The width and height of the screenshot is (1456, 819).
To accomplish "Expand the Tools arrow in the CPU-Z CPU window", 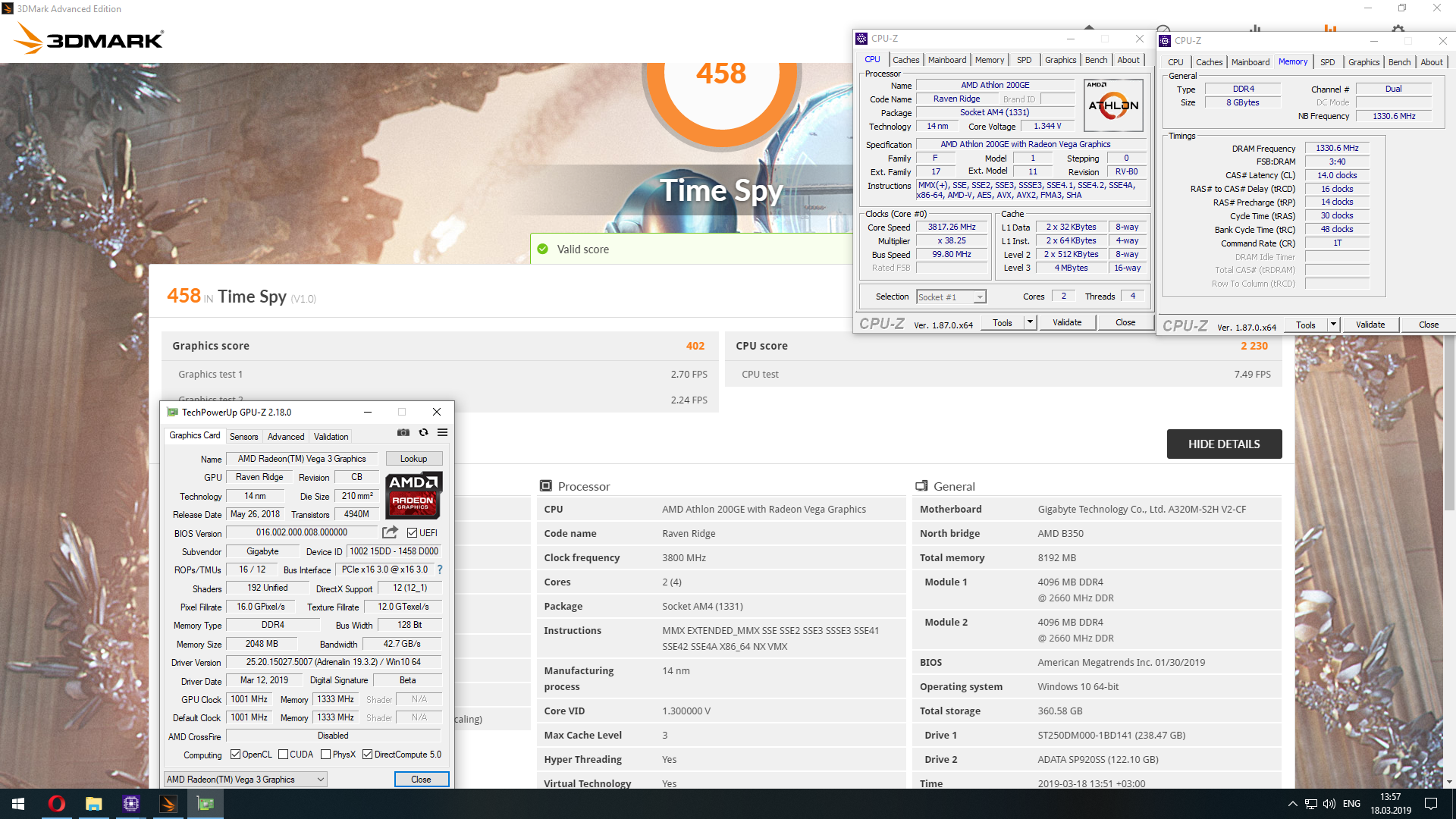I will coord(1030,322).
